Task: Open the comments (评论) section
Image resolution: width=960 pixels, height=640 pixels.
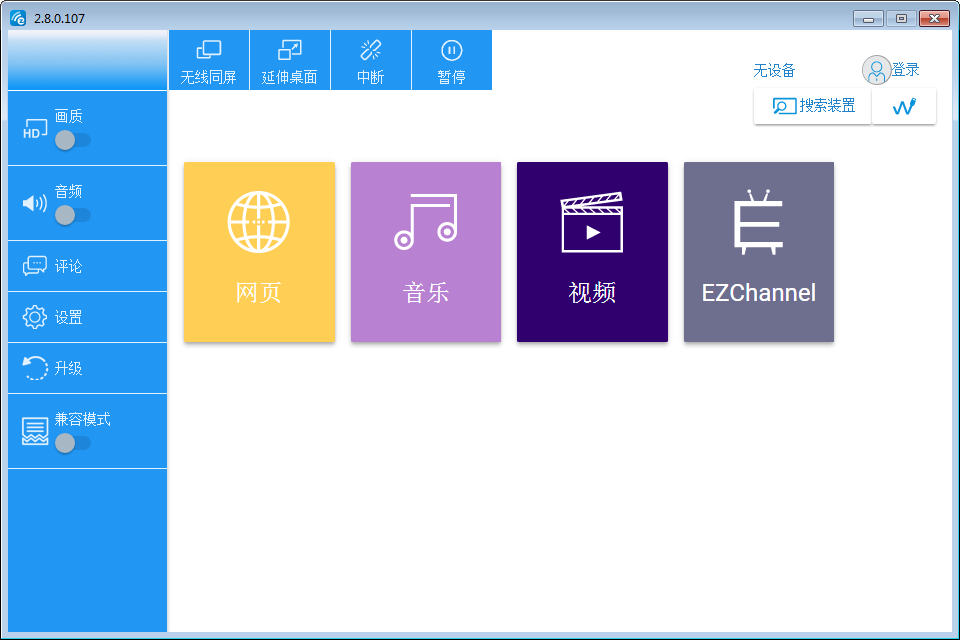Action: click(88, 266)
